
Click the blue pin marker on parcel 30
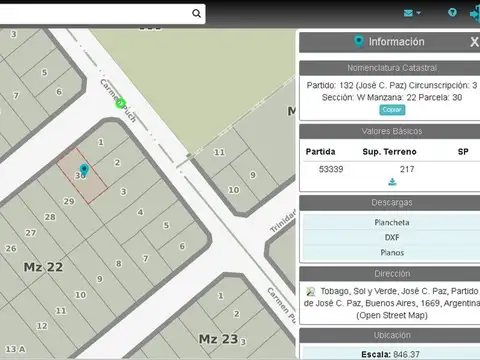coord(84,170)
